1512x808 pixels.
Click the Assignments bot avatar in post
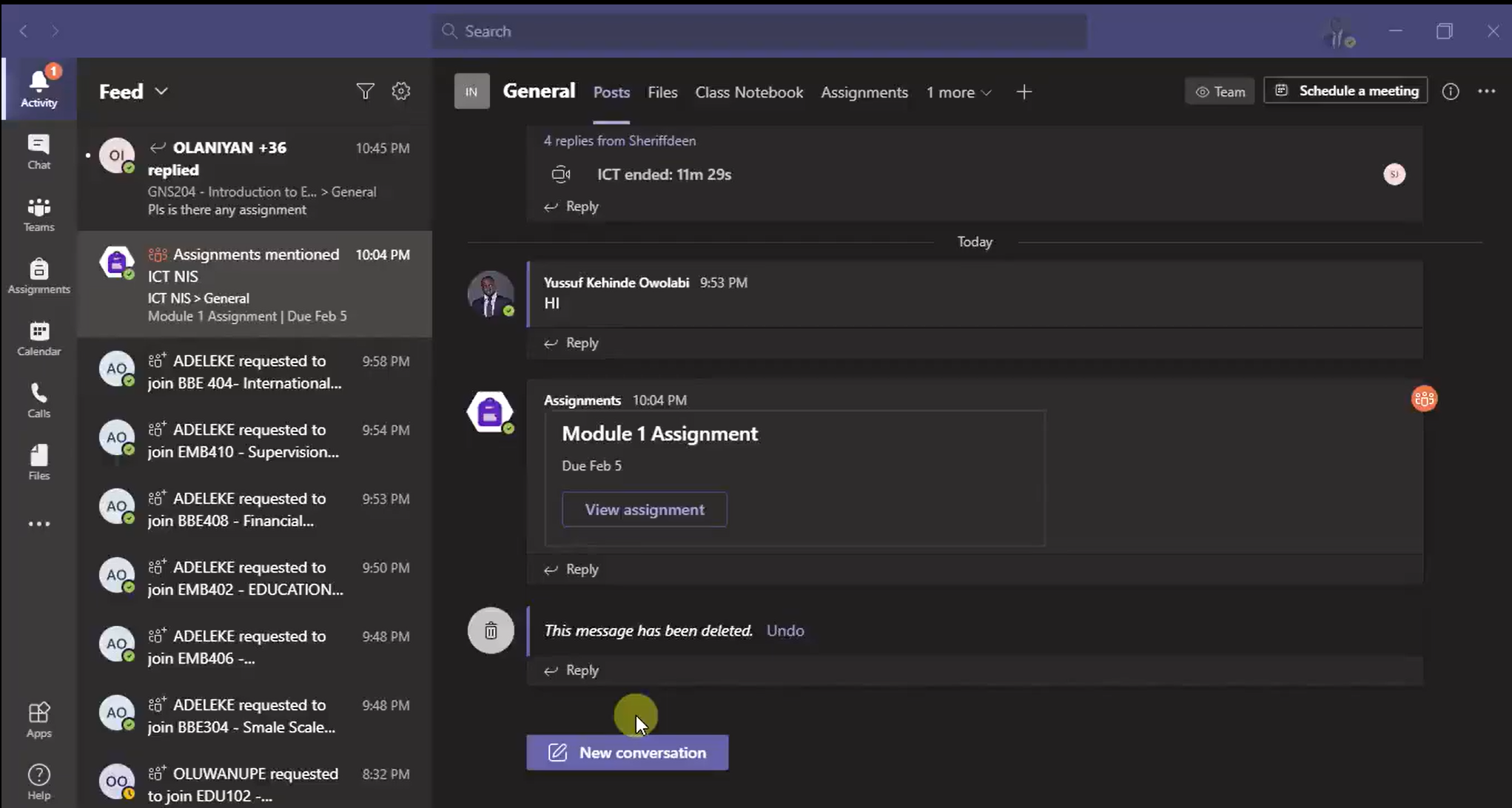(490, 412)
